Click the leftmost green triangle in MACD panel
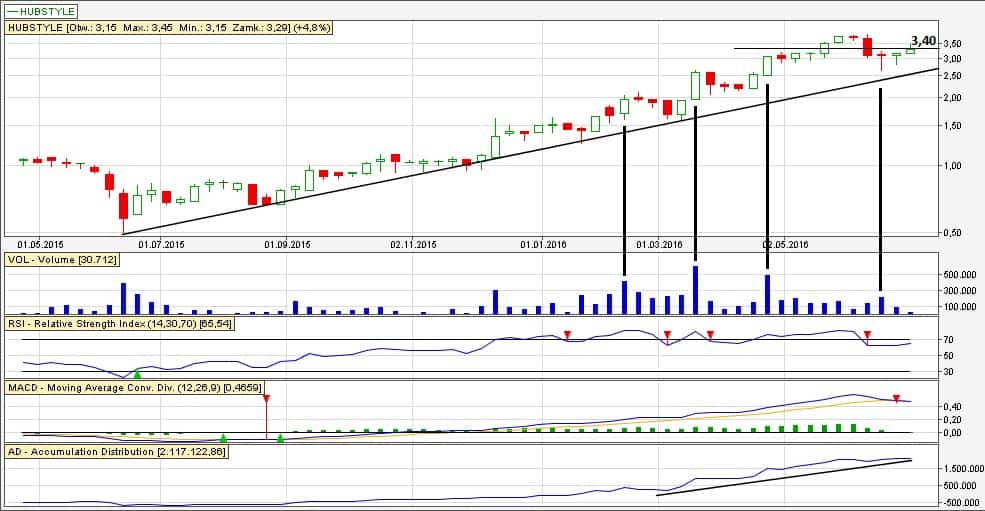The height and width of the screenshot is (511, 985). click(223, 437)
